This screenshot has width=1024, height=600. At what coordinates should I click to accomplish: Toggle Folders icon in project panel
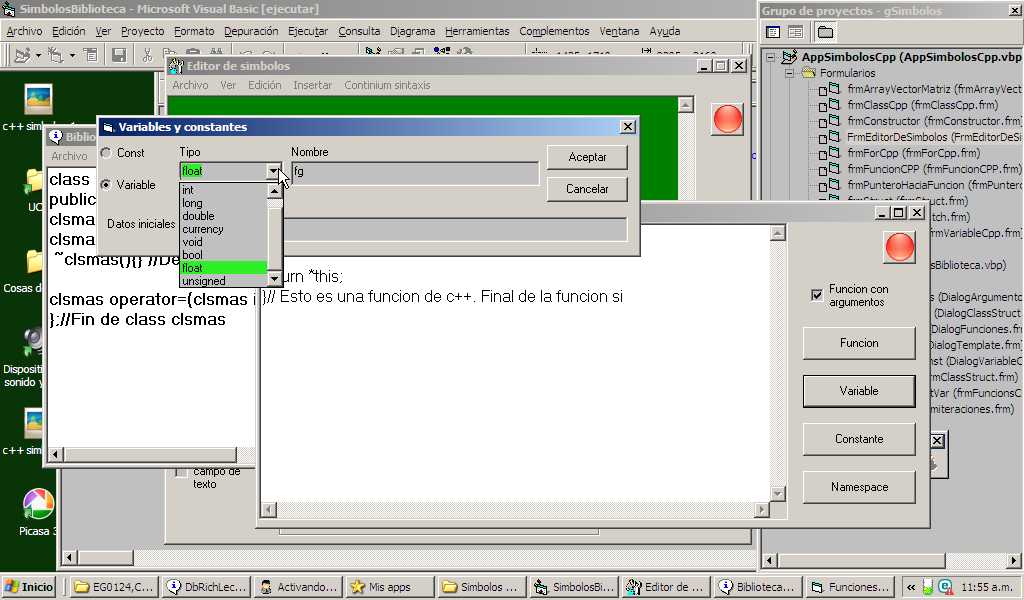(x=825, y=32)
